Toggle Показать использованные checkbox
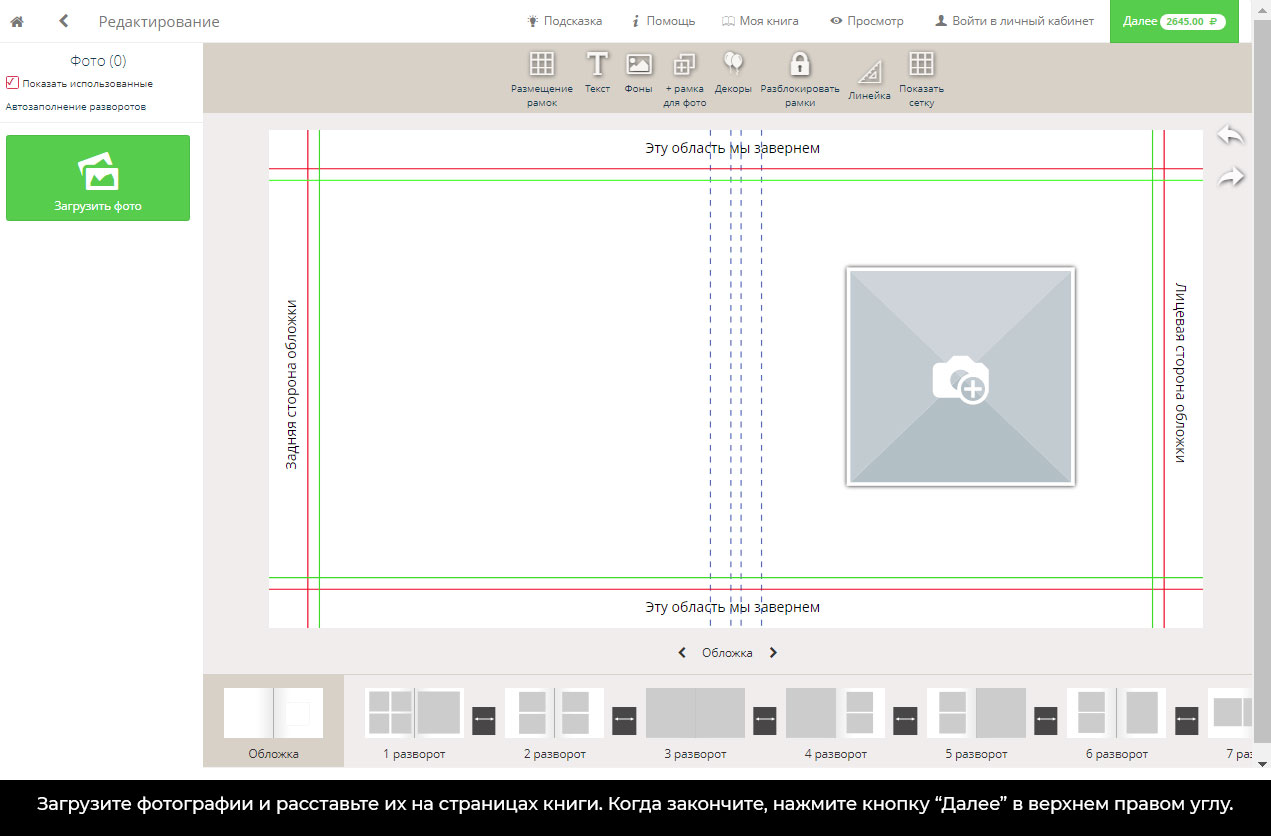Viewport: 1271px width, 836px height. pyautogui.click(x=12, y=83)
